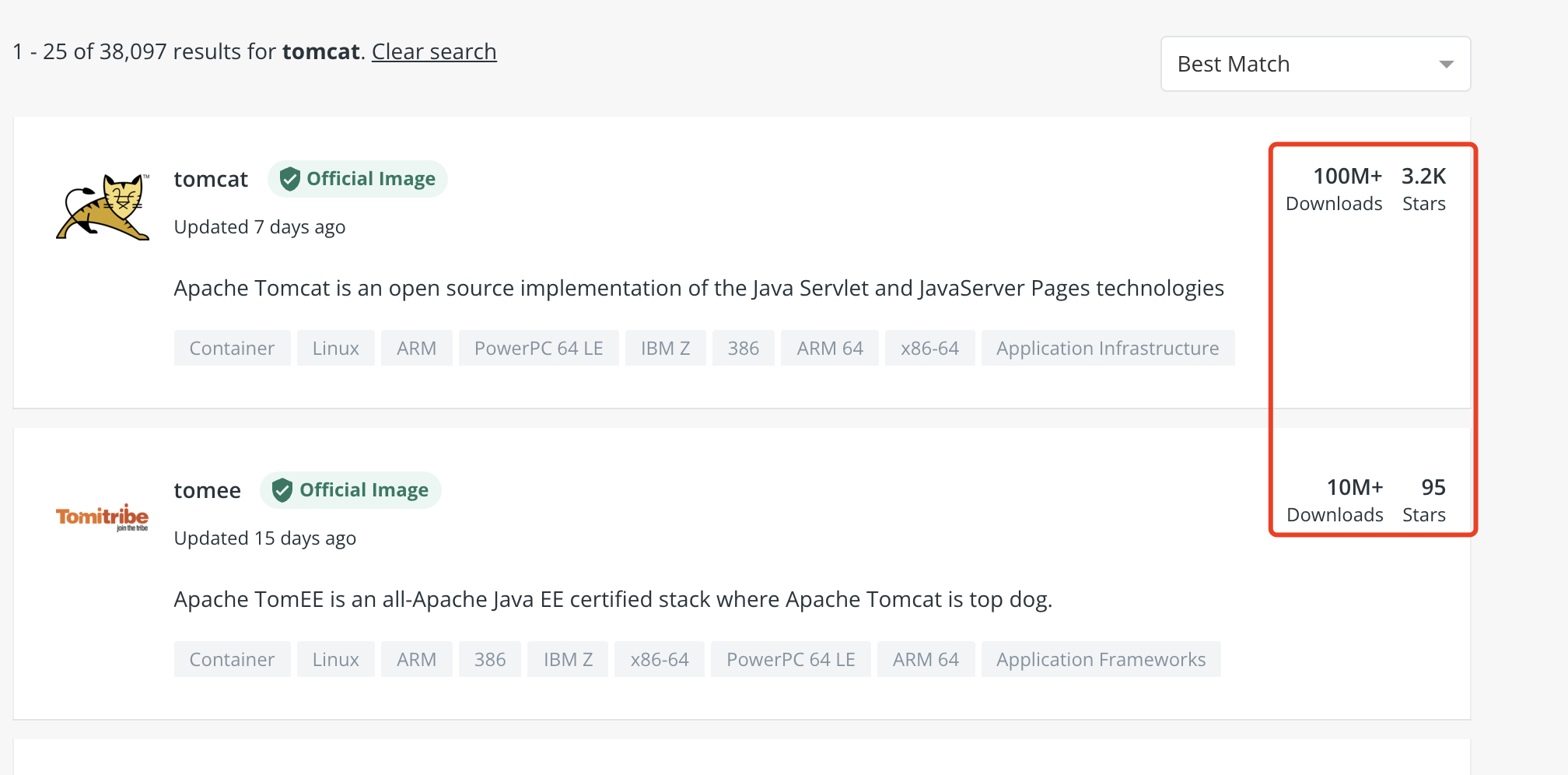This screenshot has width=1568, height=775.
Task: Click the Container tag under tomcat
Action: click(232, 349)
